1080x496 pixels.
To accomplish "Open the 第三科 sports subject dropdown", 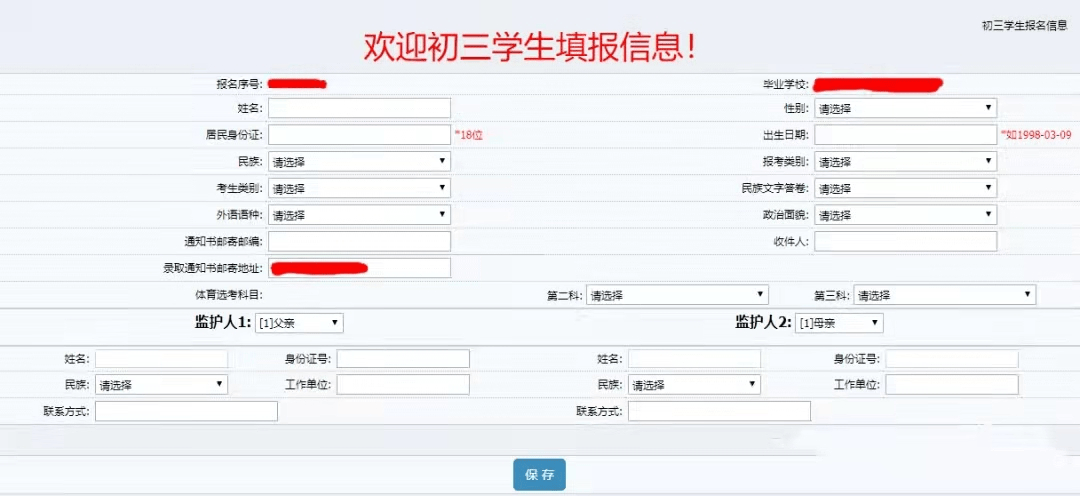I will [944, 295].
